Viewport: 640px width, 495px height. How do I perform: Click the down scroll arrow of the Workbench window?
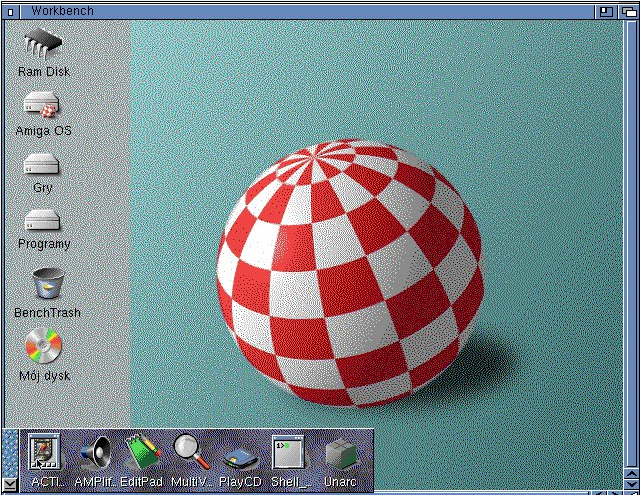(x=632, y=484)
